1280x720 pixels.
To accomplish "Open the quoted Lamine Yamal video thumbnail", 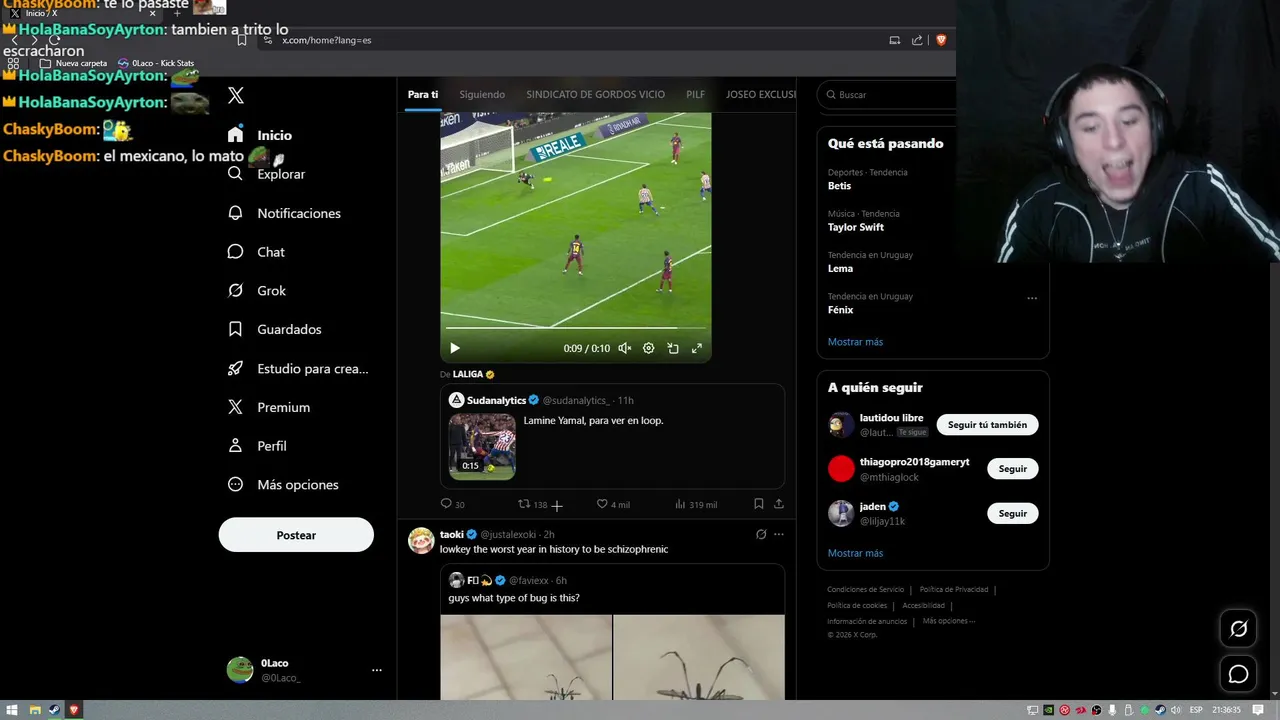I will coord(482,446).
